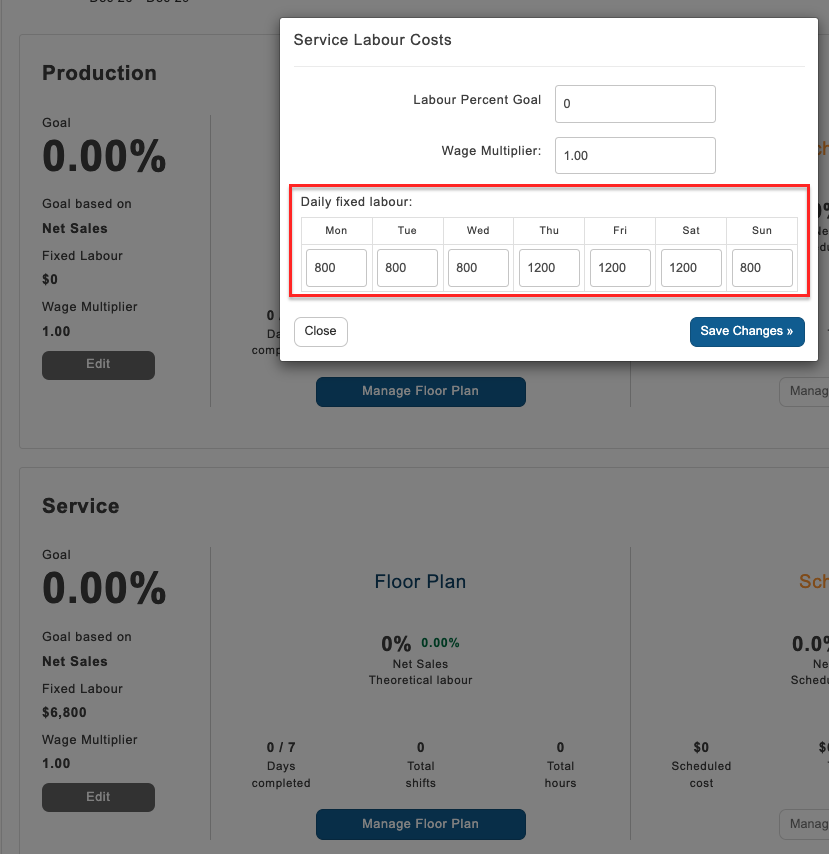Image resolution: width=829 pixels, height=854 pixels.
Task: Select the Sun daily fixed labour field
Action: (762, 268)
